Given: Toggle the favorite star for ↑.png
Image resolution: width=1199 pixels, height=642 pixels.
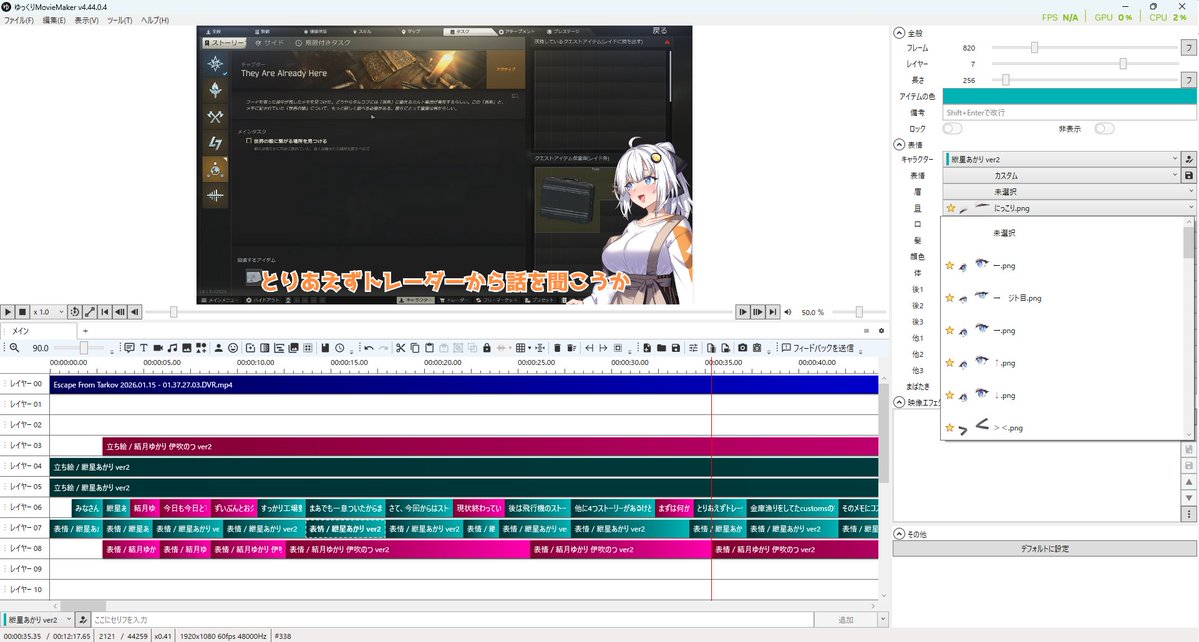Looking at the screenshot, I should coord(950,363).
